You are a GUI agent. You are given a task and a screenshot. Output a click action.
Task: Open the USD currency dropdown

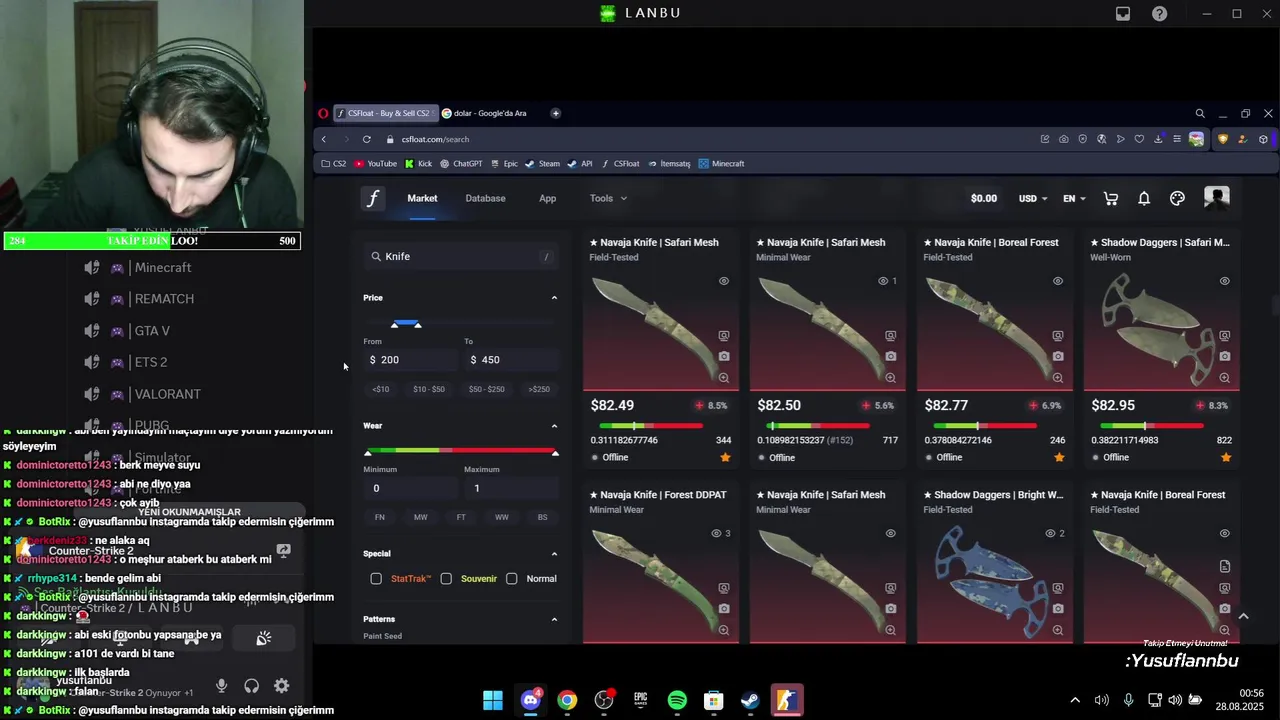[x=1033, y=198]
